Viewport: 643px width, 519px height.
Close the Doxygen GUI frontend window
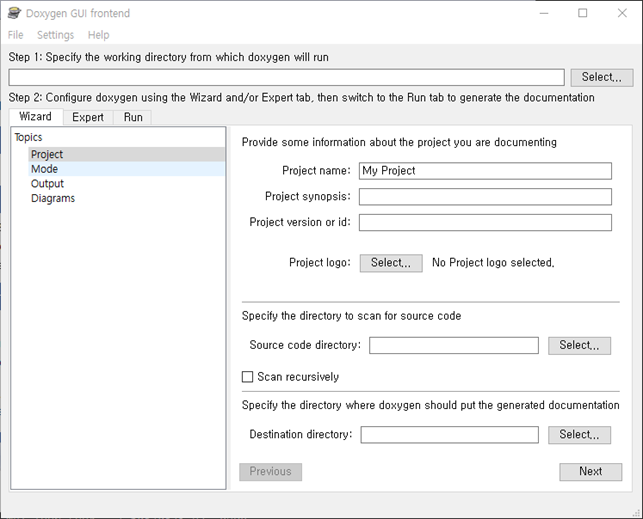coord(622,14)
